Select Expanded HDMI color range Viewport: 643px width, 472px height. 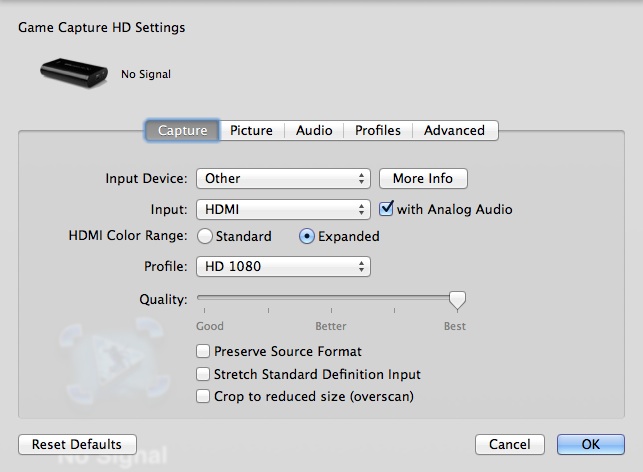(x=307, y=237)
